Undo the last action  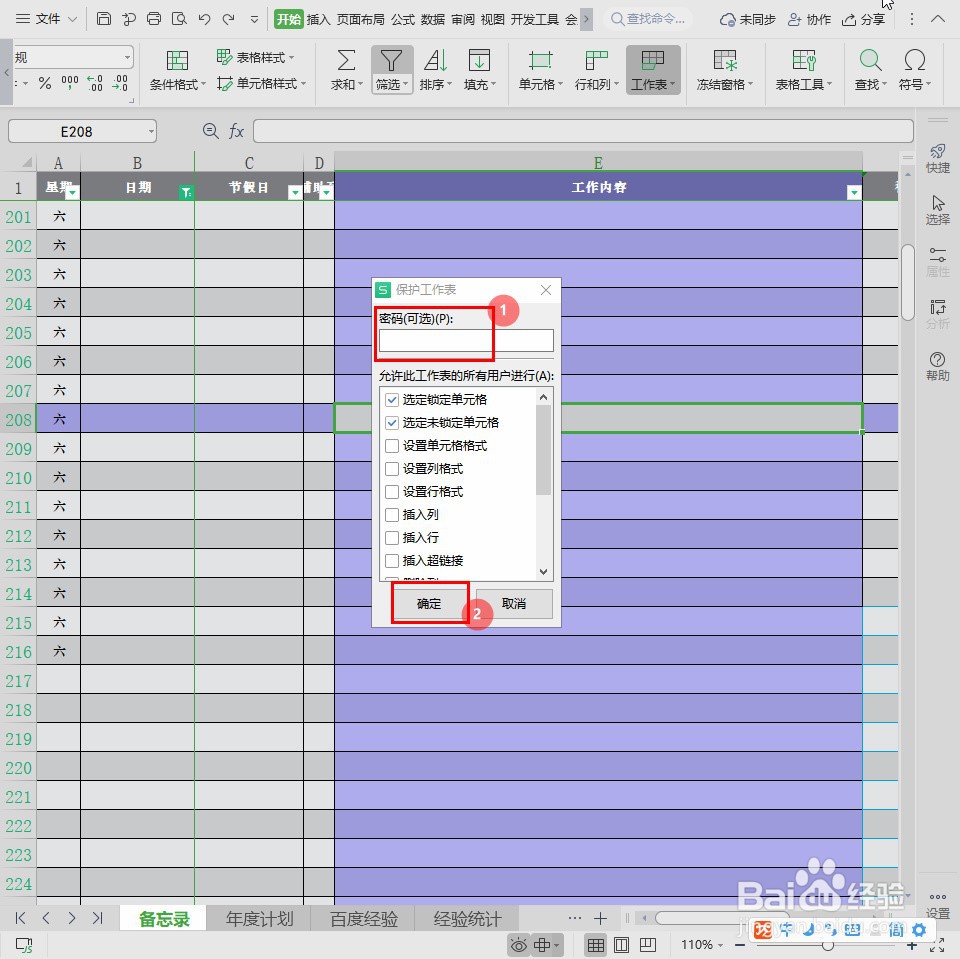point(204,19)
